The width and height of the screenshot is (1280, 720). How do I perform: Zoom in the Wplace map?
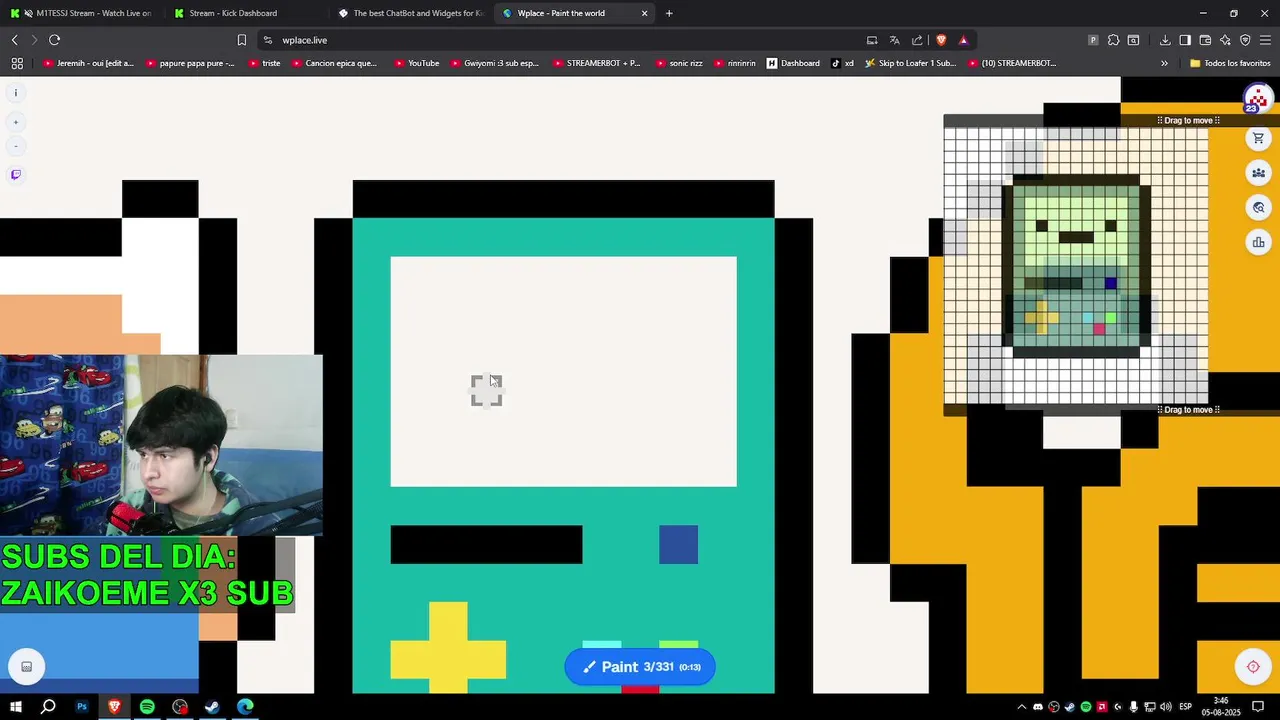click(x=15, y=122)
